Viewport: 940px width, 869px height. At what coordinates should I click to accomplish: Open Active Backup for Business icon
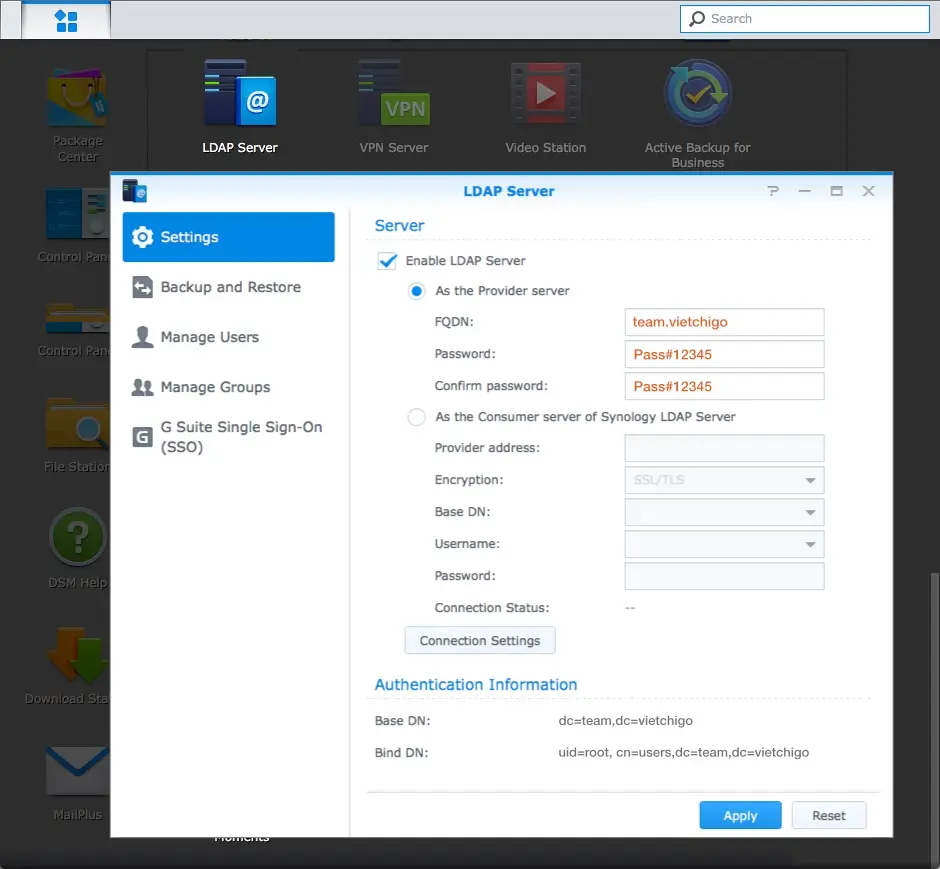click(697, 93)
